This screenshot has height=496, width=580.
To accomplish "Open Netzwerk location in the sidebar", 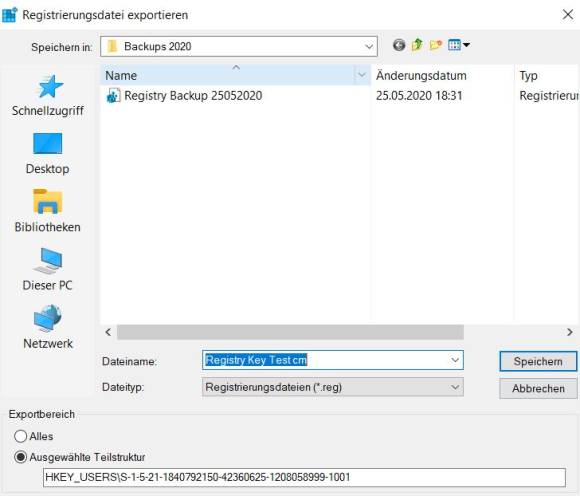I will (x=48, y=327).
